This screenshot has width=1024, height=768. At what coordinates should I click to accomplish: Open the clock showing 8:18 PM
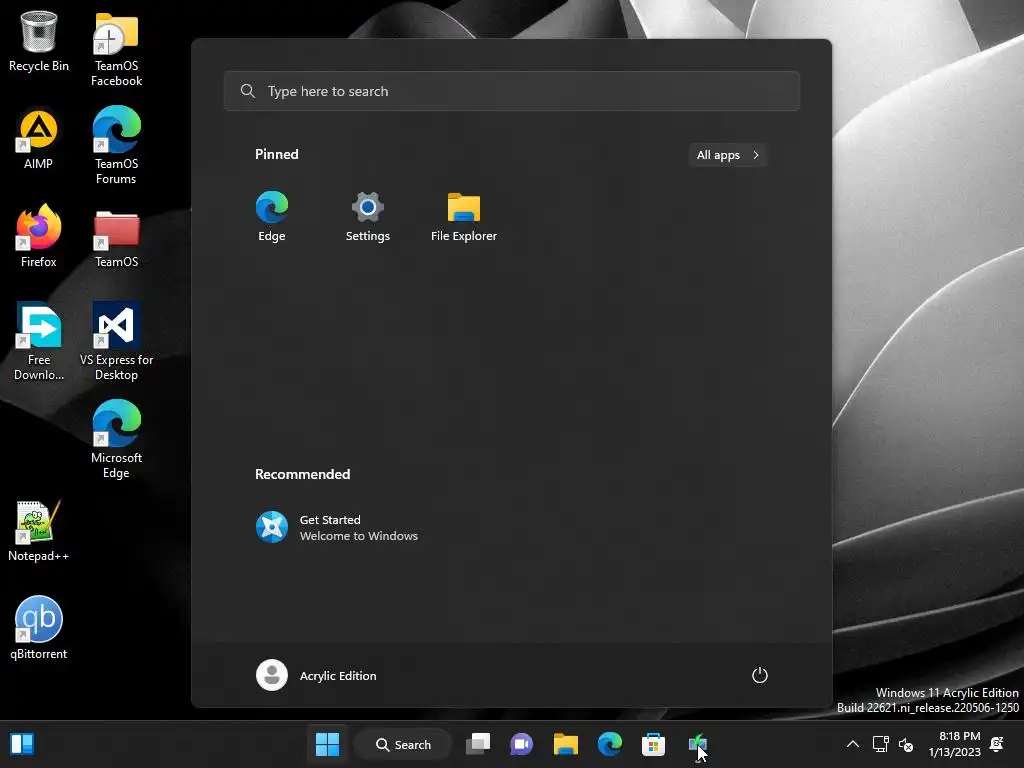coord(954,744)
